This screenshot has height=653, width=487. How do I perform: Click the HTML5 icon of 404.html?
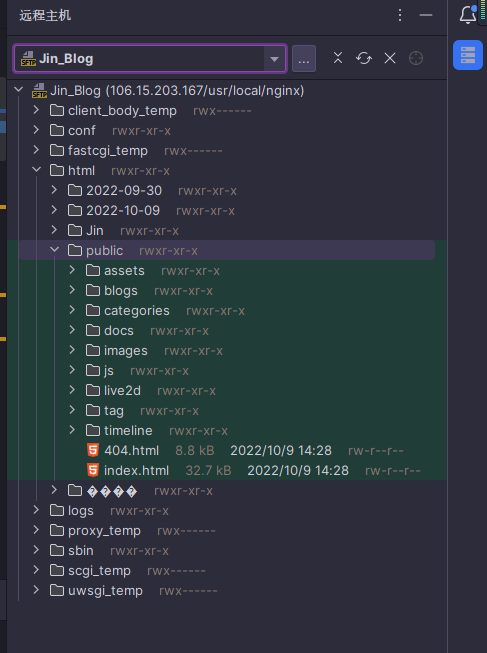point(92,450)
